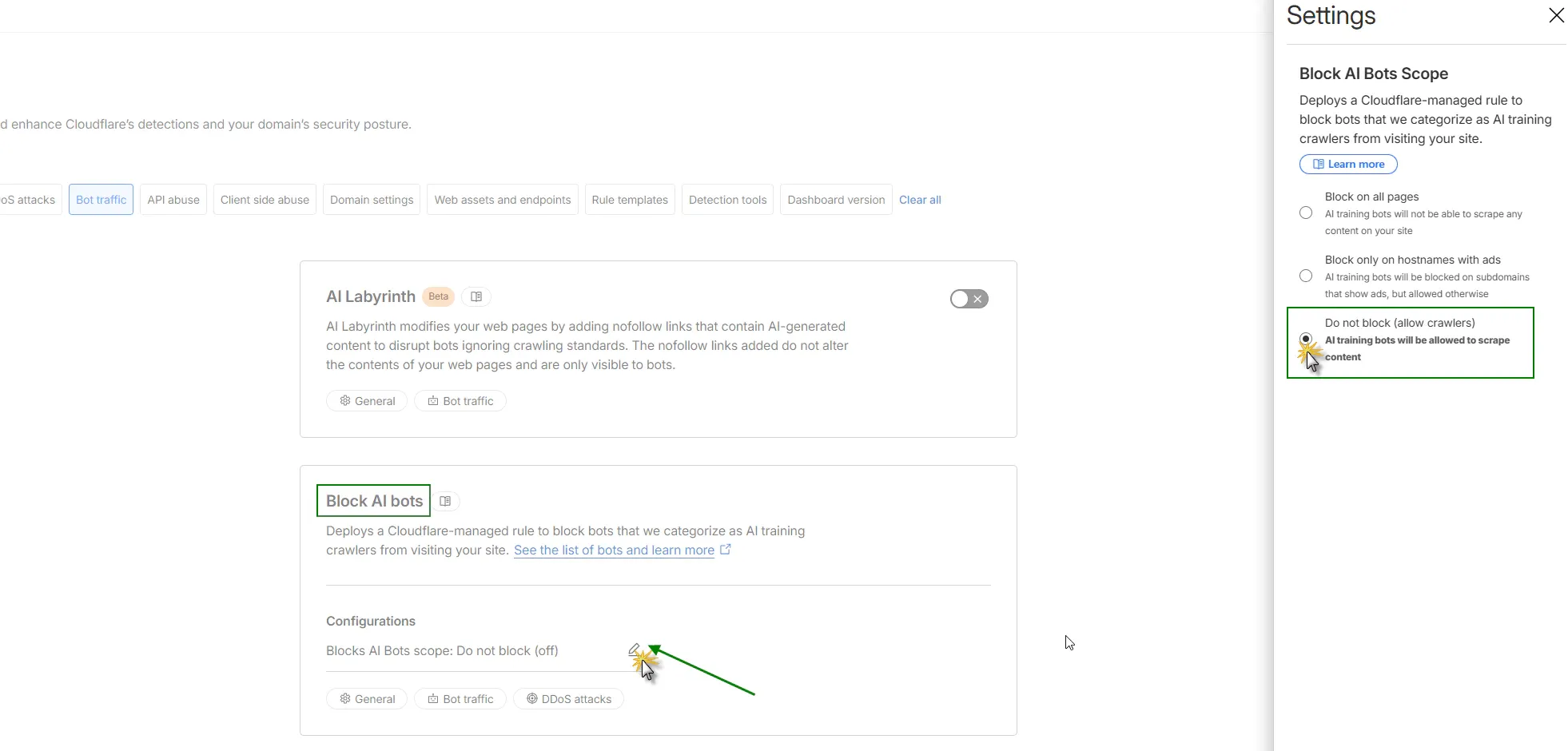1568x751 pixels.
Task: Click the Rule templates filter chip
Action: point(629,199)
